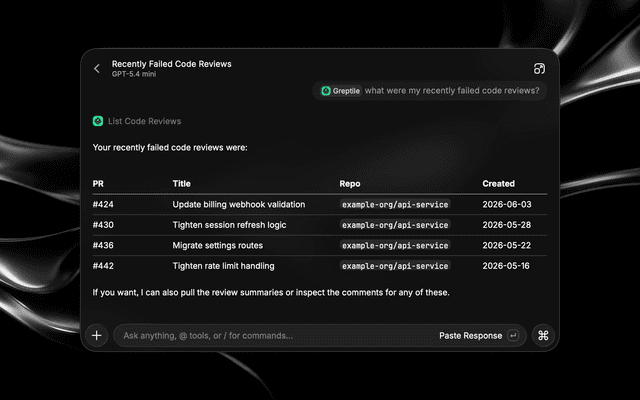Open the plus attachment button
This screenshot has height=400, width=640.
coord(97,336)
